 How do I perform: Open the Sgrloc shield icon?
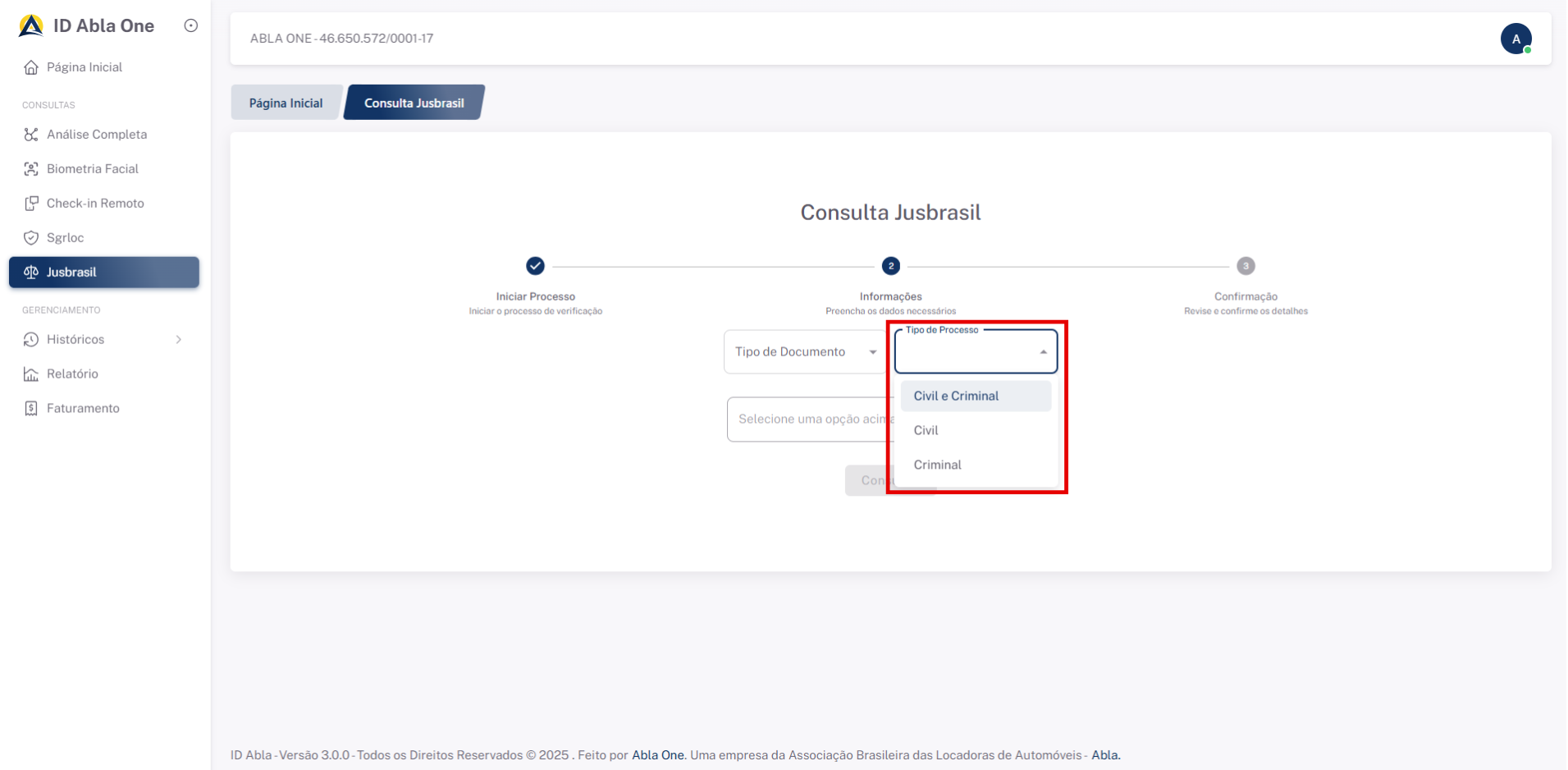pyautogui.click(x=31, y=238)
